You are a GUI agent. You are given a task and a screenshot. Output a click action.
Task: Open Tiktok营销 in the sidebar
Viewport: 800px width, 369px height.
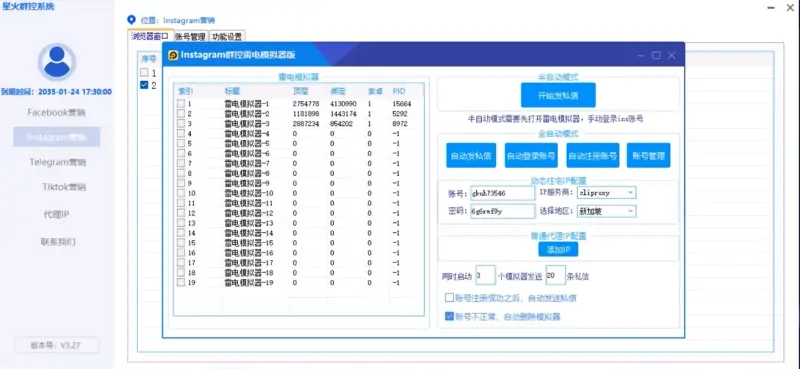pyautogui.click(x=64, y=187)
